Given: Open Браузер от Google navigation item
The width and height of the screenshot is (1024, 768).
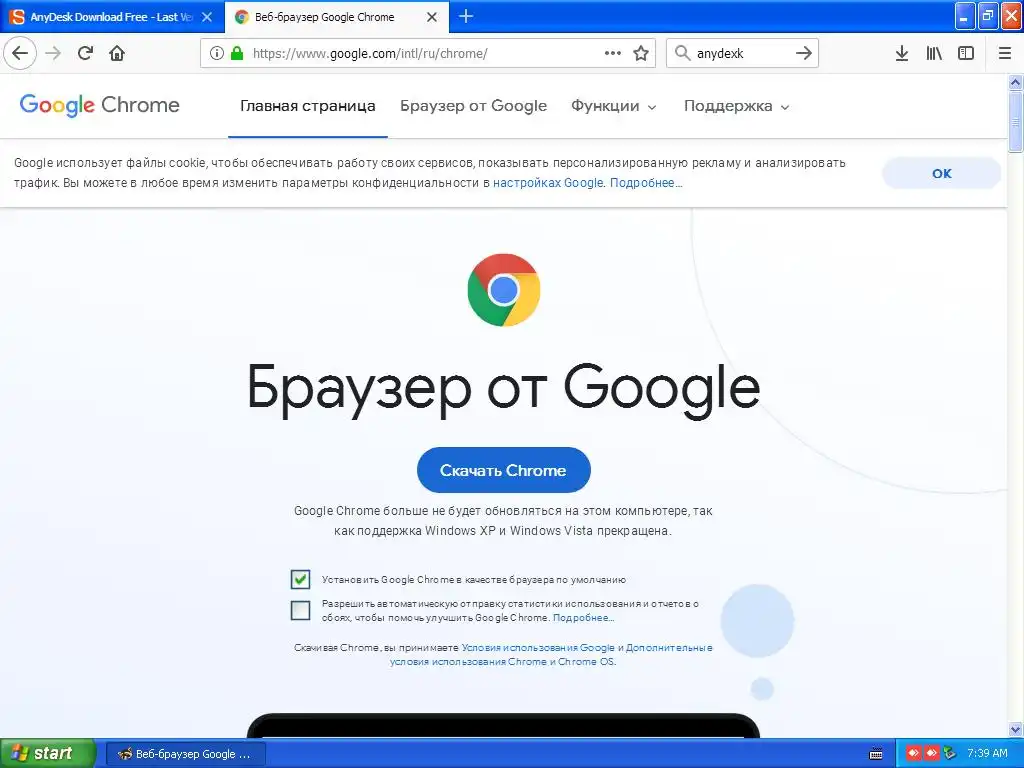Looking at the screenshot, I should 473,106.
